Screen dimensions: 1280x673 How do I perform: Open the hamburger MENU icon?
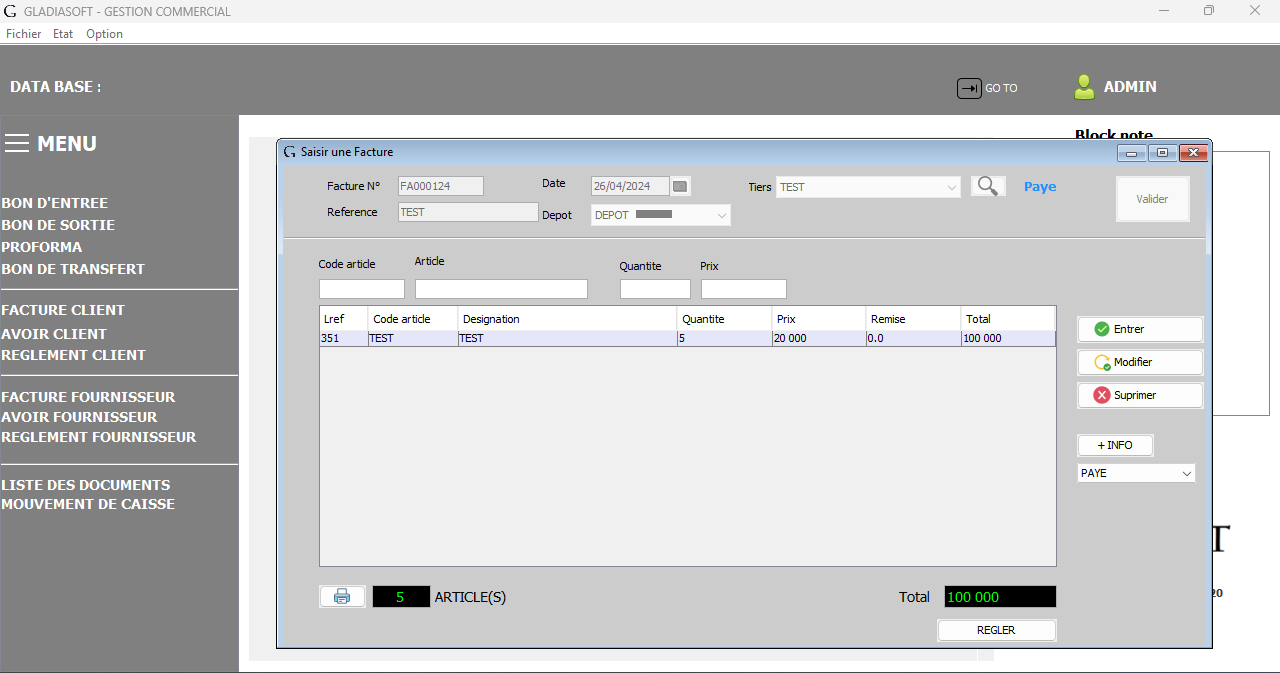pyautogui.click(x=17, y=143)
